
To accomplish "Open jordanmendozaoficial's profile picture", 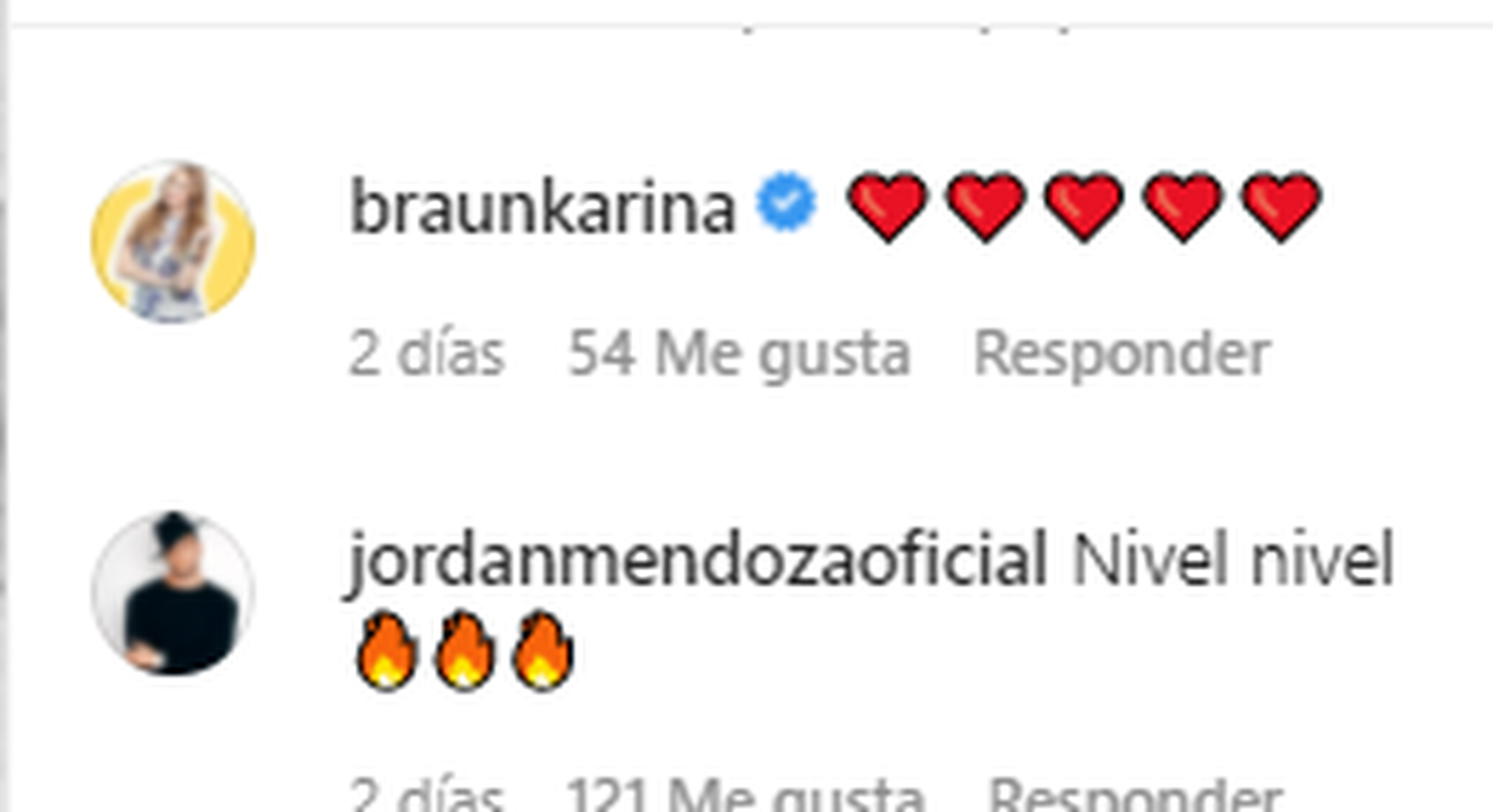I will (173, 593).
